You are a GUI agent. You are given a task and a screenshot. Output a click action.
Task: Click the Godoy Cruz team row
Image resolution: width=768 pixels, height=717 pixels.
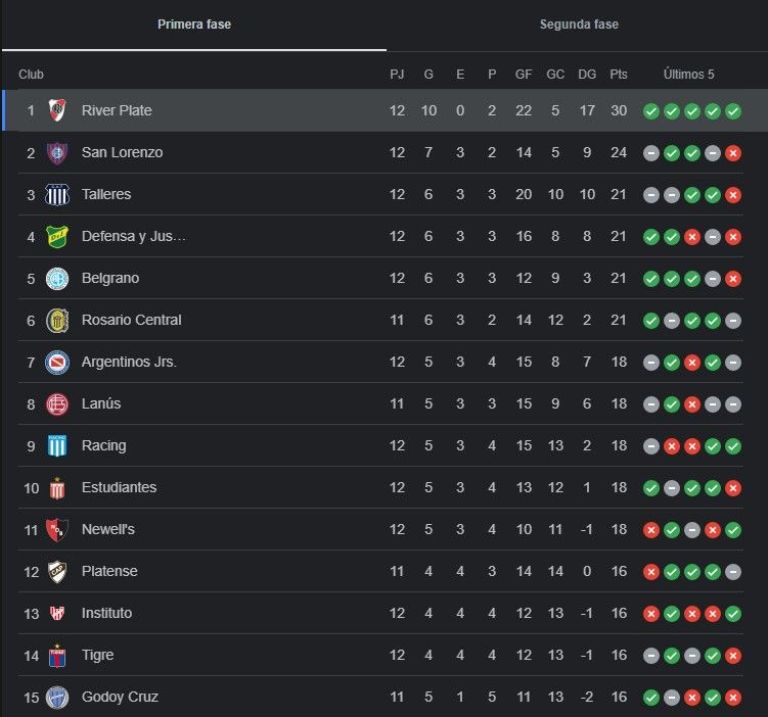click(381, 696)
